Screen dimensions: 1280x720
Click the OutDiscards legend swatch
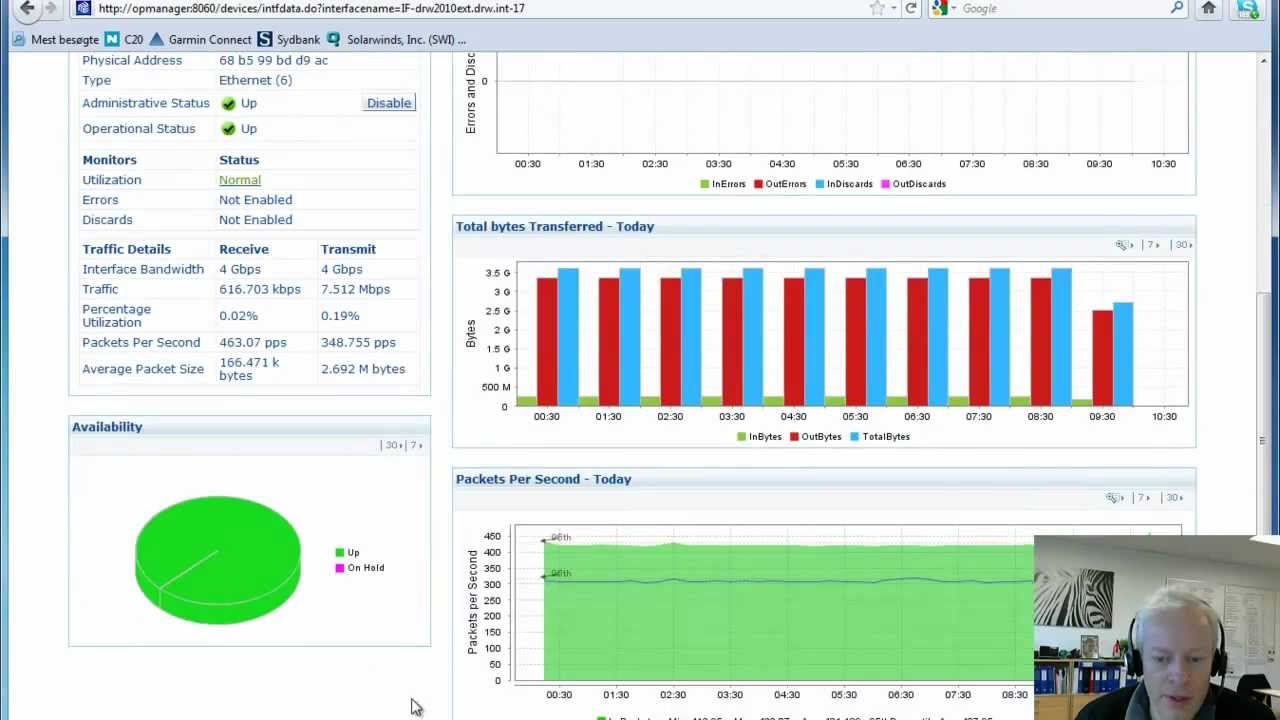coord(886,184)
